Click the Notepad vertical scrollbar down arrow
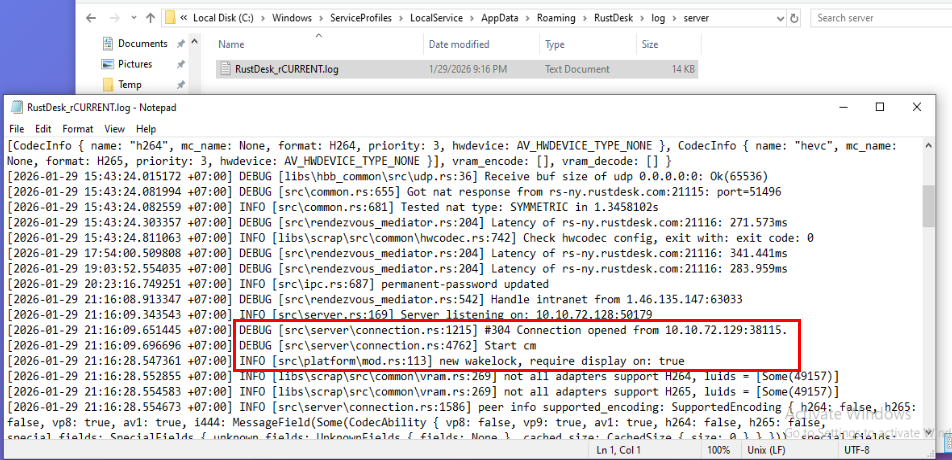Image resolution: width=952 pixels, height=460 pixels. click(x=928, y=432)
